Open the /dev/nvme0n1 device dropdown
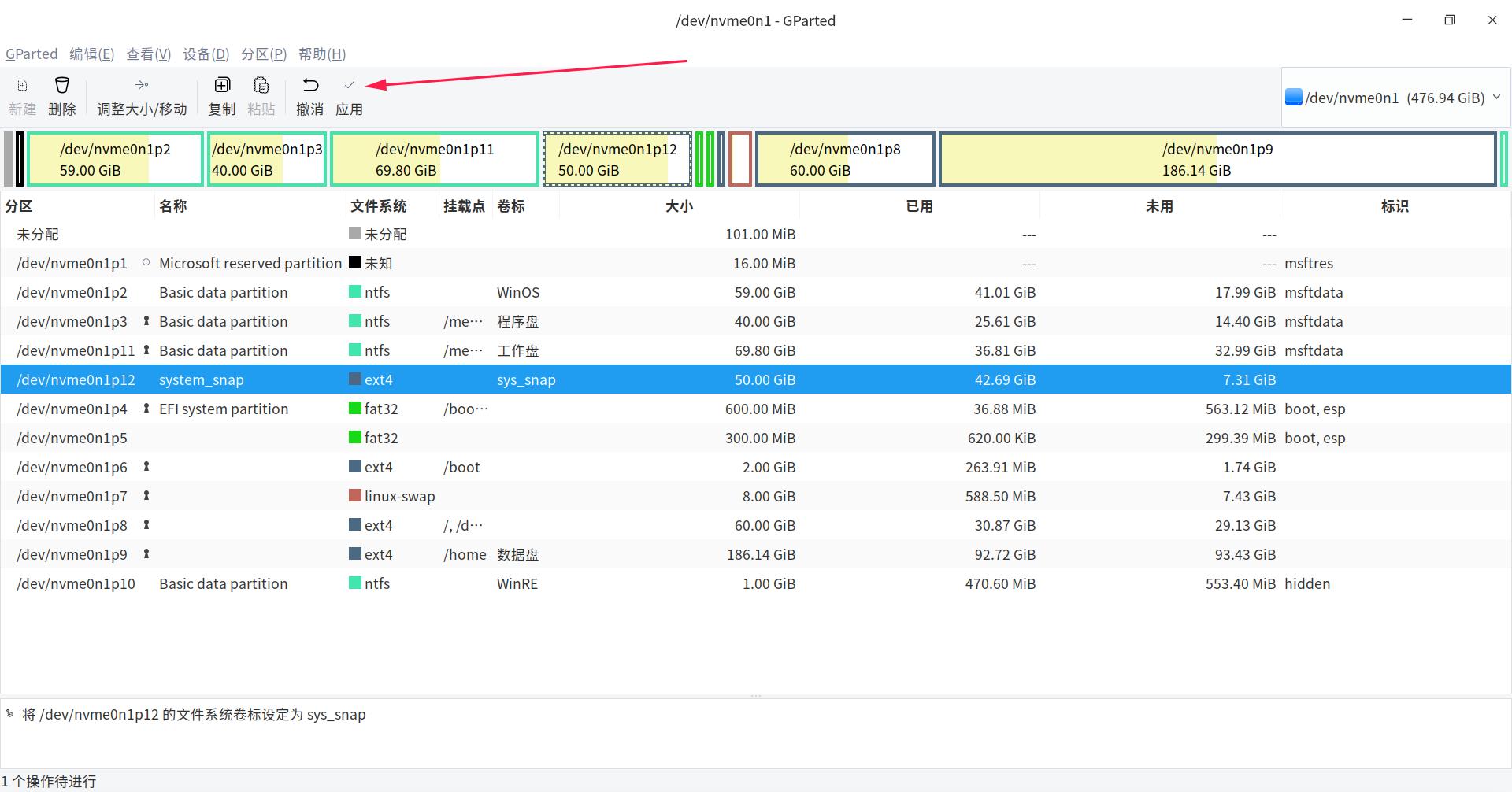The image size is (1512, 792). [1394, 97]
